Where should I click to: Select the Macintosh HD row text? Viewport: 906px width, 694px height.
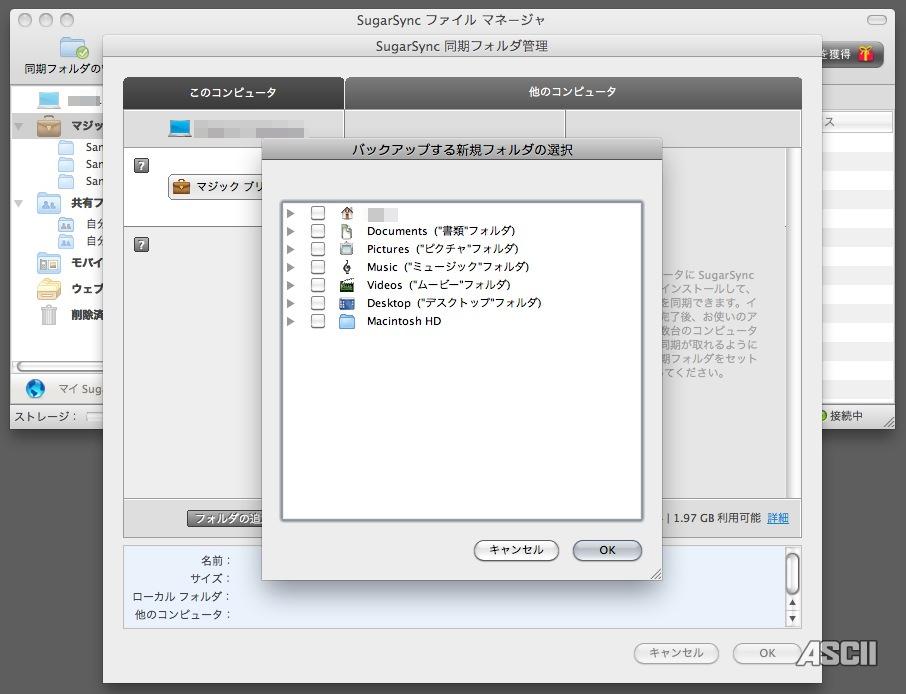(404, 321)
